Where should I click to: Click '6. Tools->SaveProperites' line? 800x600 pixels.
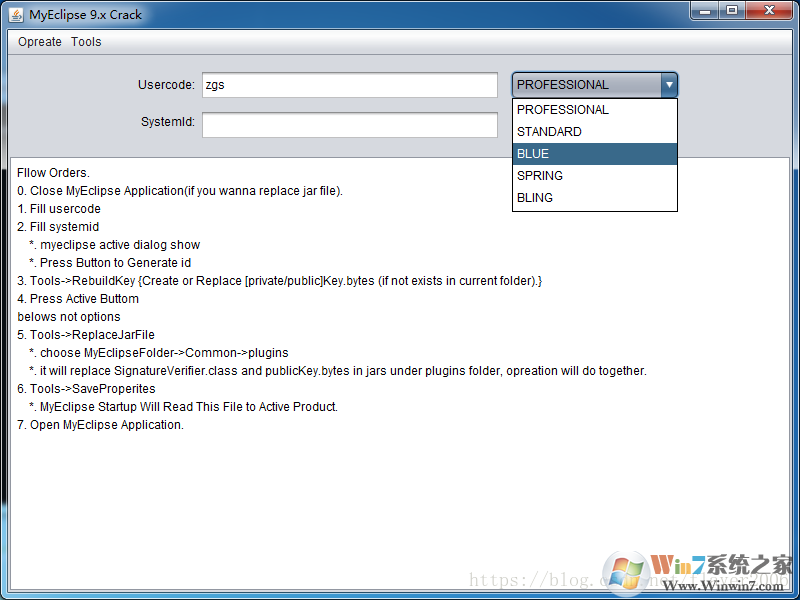click(86, 389)
